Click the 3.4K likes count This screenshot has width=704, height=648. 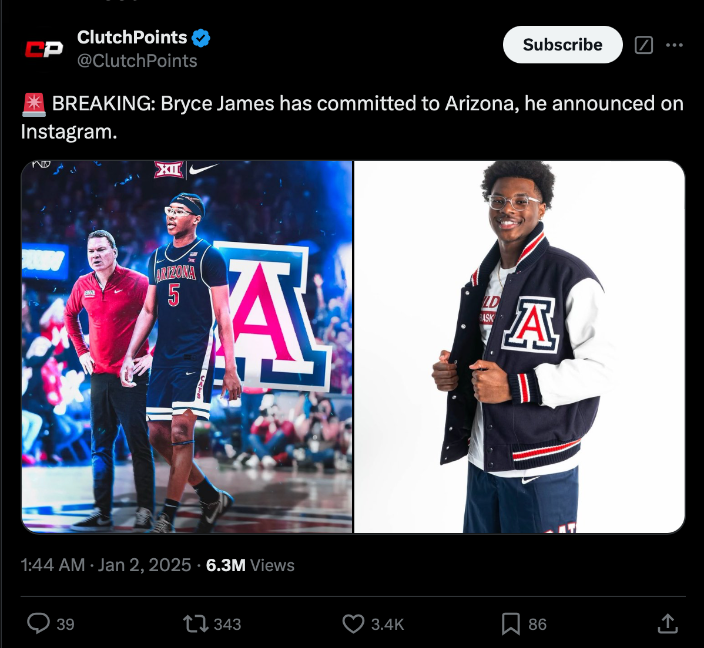(387, 624)
